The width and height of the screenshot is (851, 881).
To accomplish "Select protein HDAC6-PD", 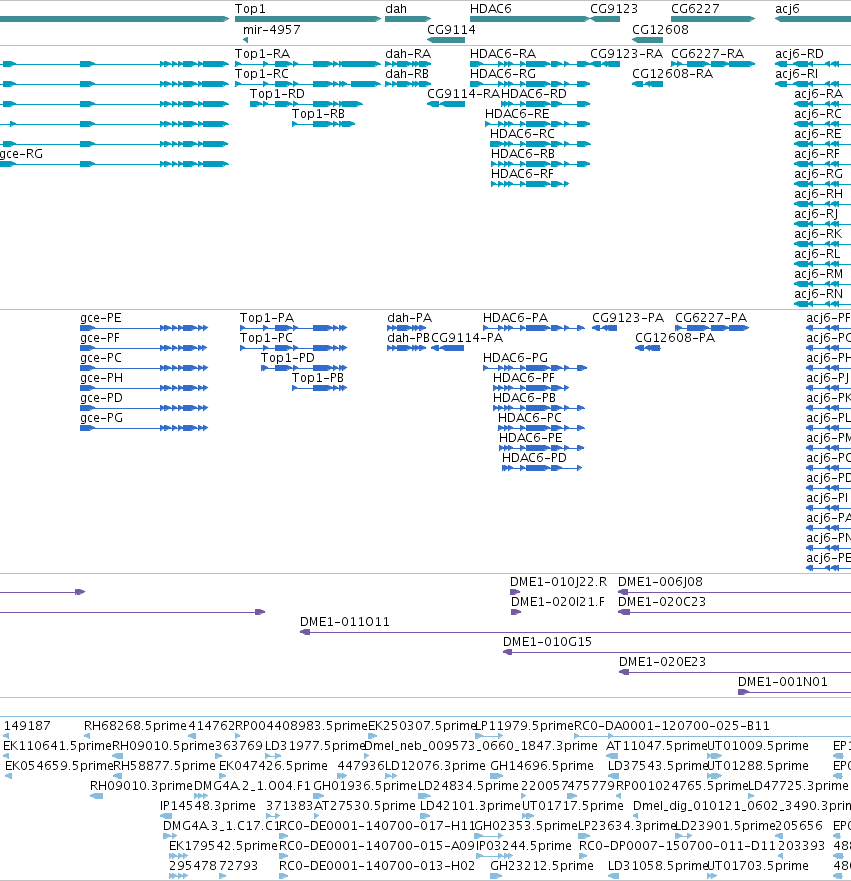I will (542, 468).
